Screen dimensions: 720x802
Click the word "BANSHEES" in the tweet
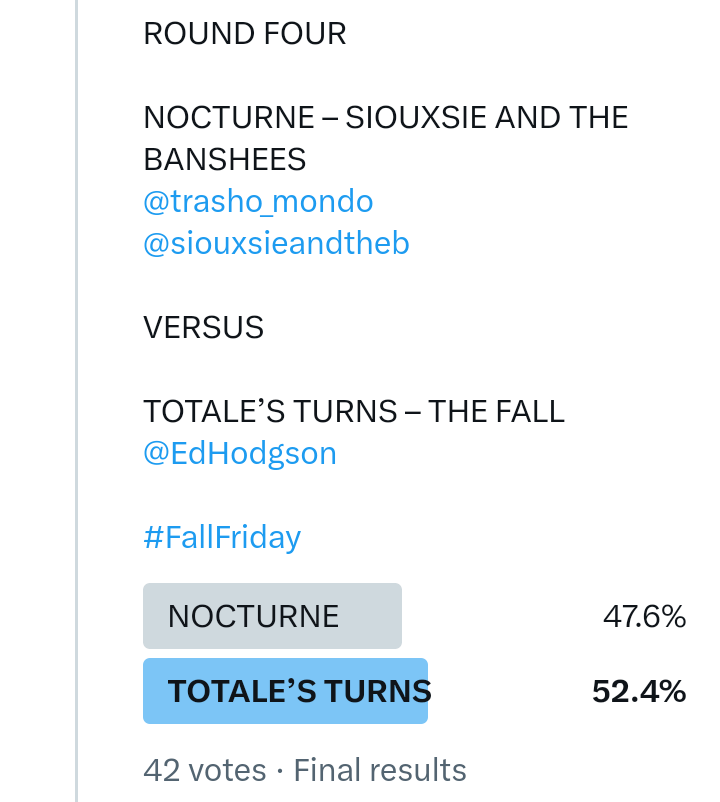[x=224, y=160]
